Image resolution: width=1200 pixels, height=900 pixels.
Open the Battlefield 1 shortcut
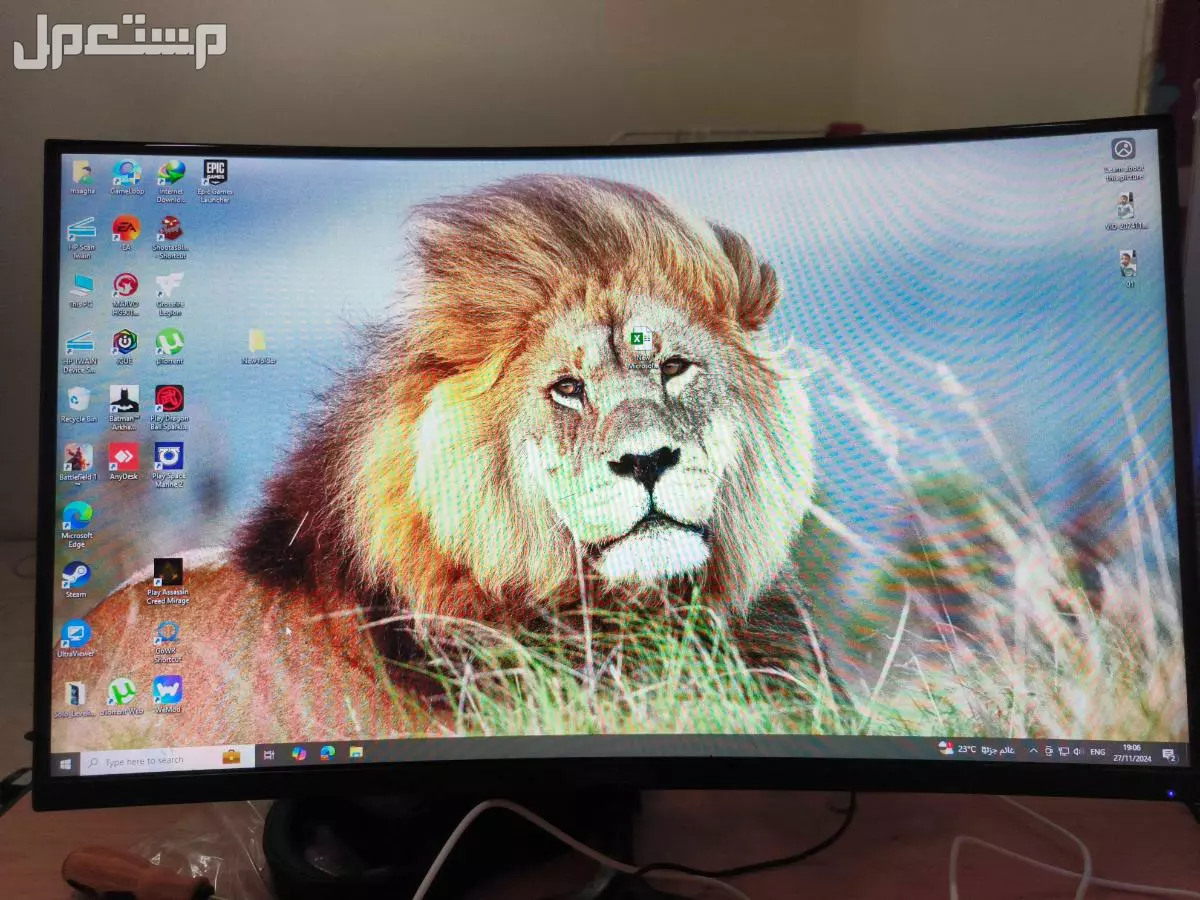78,462
